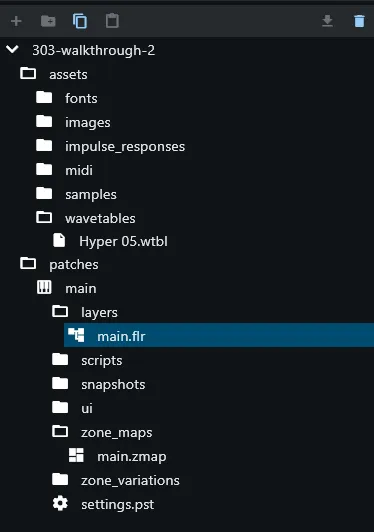
Task: Expand the zone_variations folder icon
Action: tap(60, 479)
